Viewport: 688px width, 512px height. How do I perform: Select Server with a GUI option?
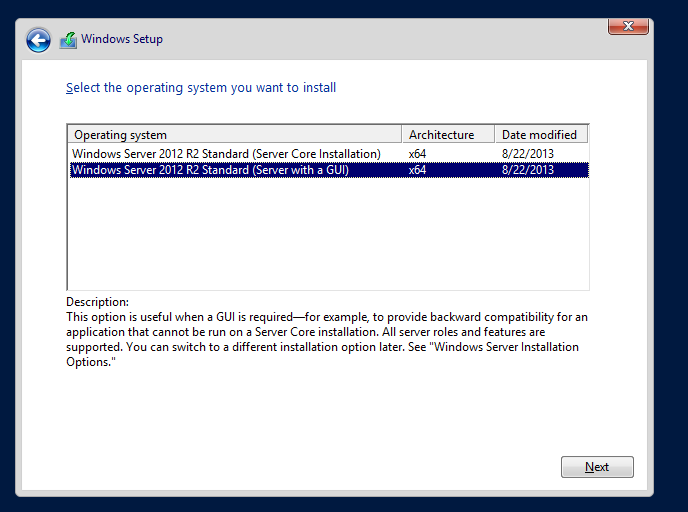[329, 170]
